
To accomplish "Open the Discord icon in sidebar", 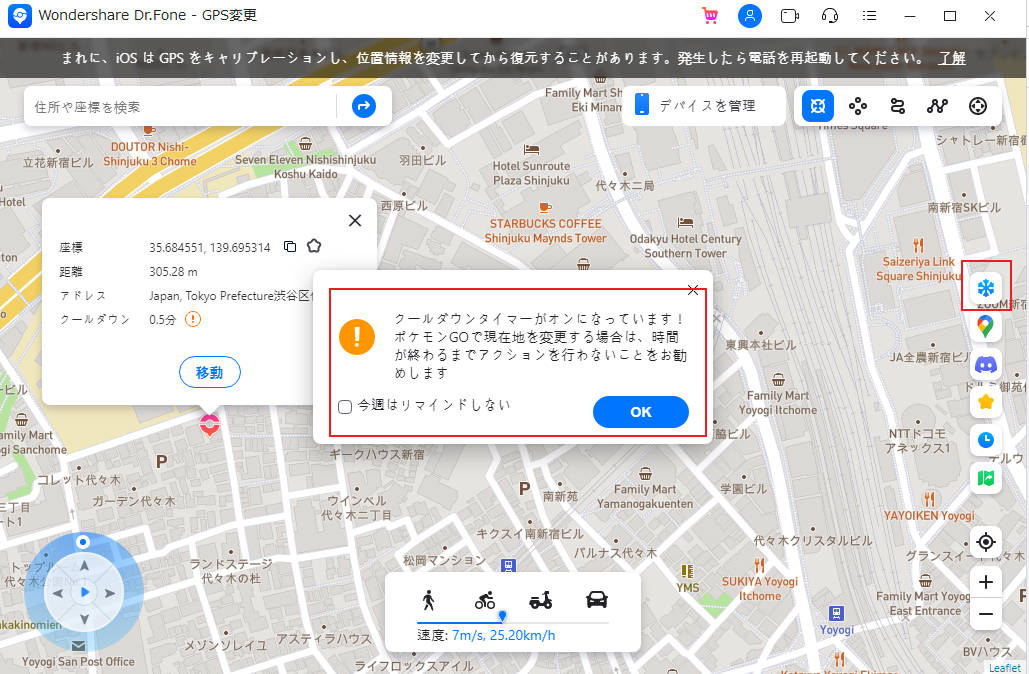I will point(986,364).
